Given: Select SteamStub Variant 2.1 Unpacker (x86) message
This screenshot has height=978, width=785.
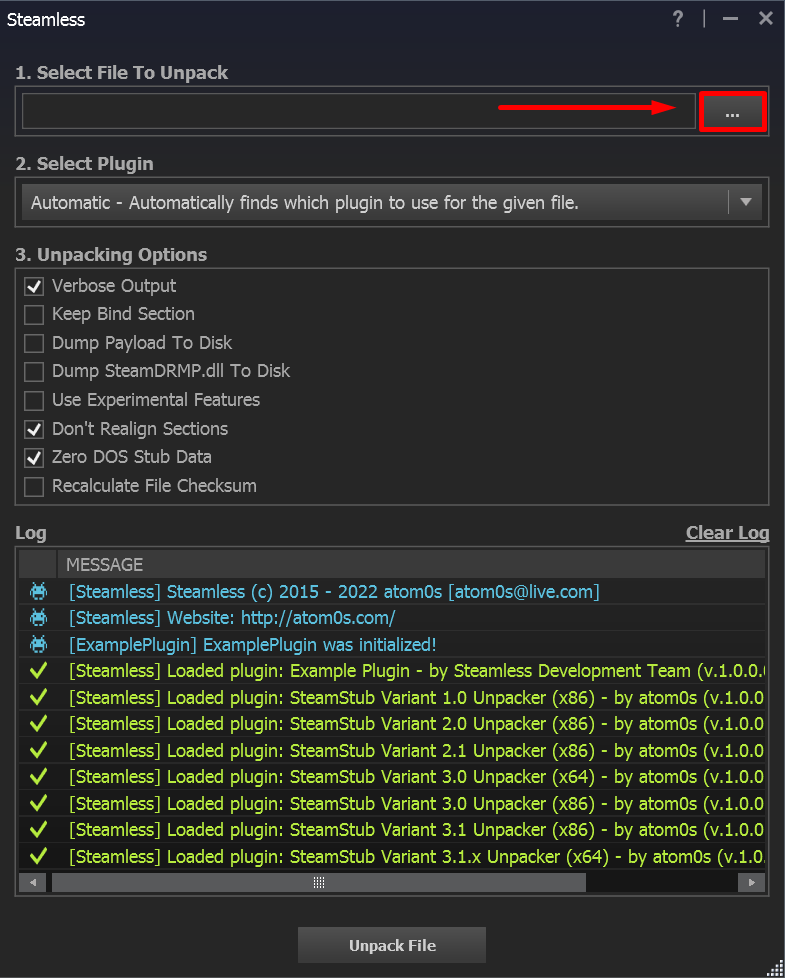Looking at the screenshot, I should [417, 751].
